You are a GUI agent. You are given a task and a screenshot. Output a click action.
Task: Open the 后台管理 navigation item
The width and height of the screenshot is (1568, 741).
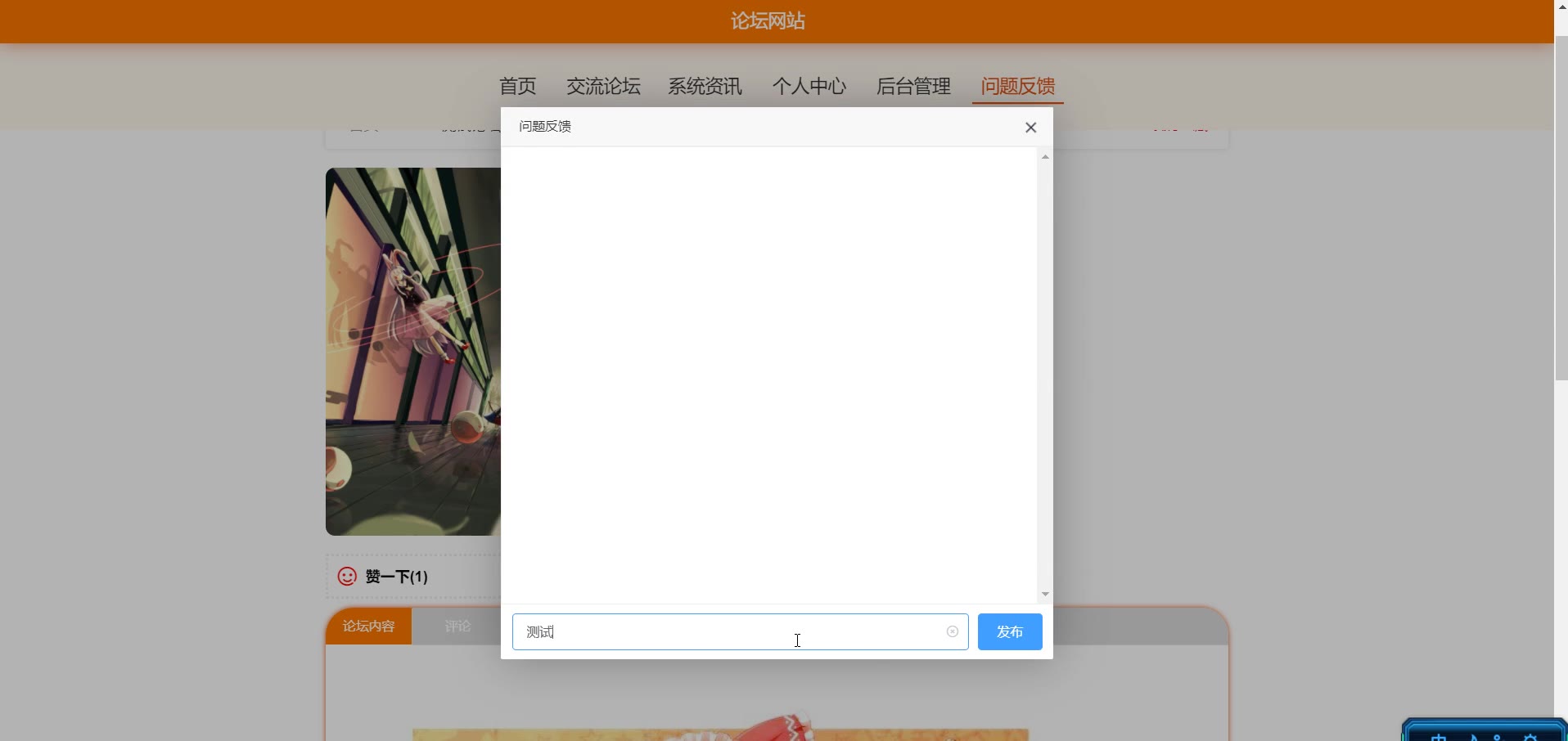tap(913, 86)
